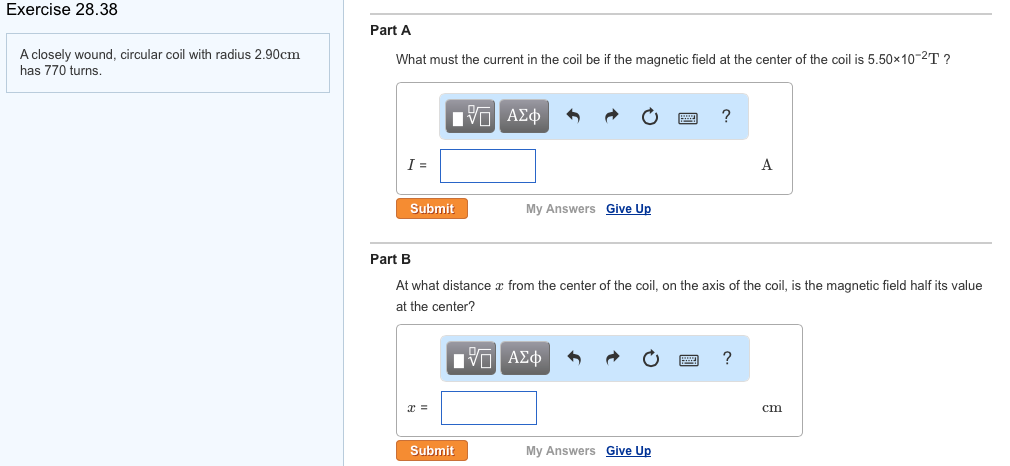
Task: Submit the Part B answer
Action: (432, 451)
